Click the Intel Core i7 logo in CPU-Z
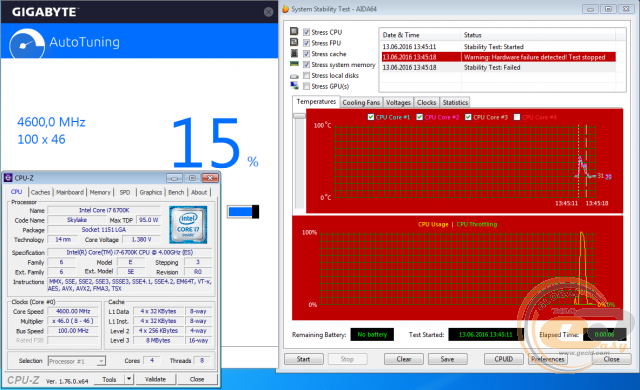The width and height of the screenshot is (640, 390). coord(188,224)
